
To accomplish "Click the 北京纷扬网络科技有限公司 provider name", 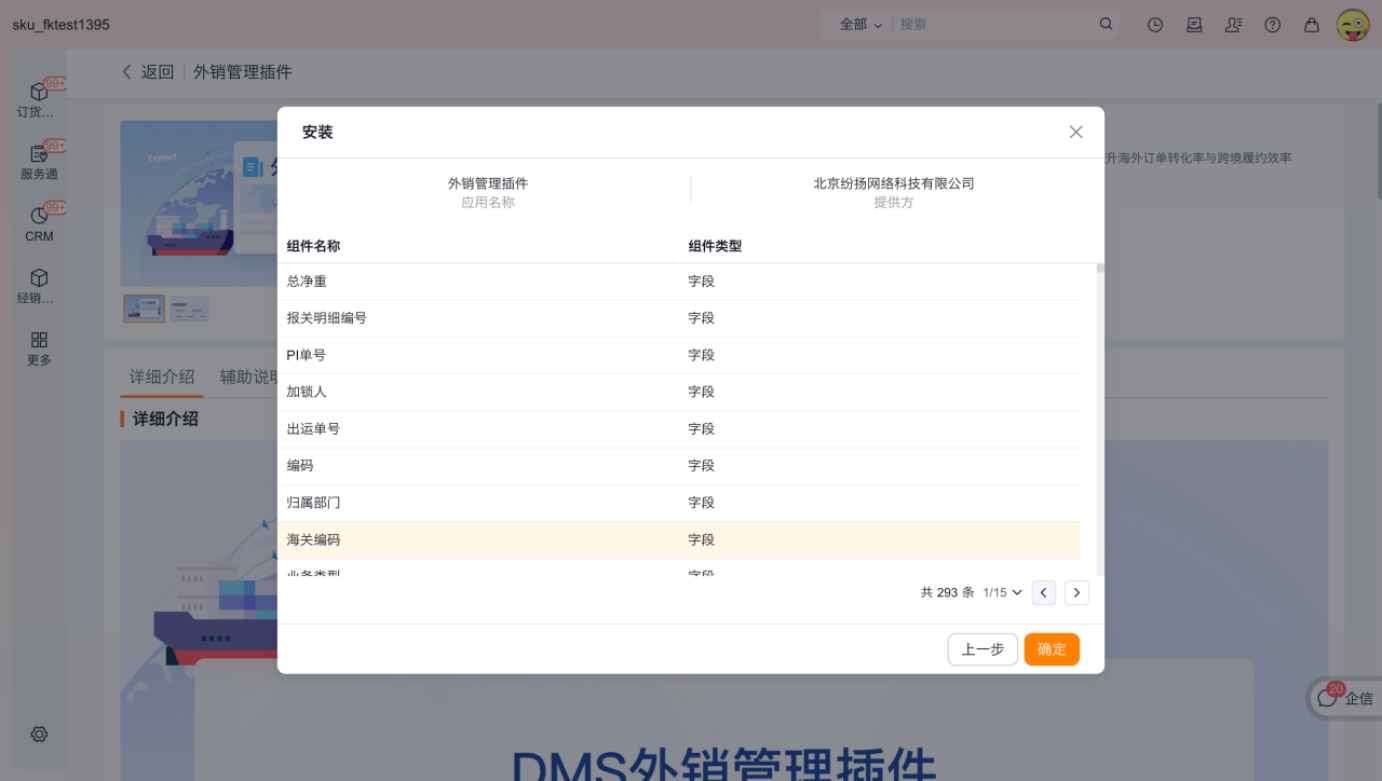I will coord(893,184).
